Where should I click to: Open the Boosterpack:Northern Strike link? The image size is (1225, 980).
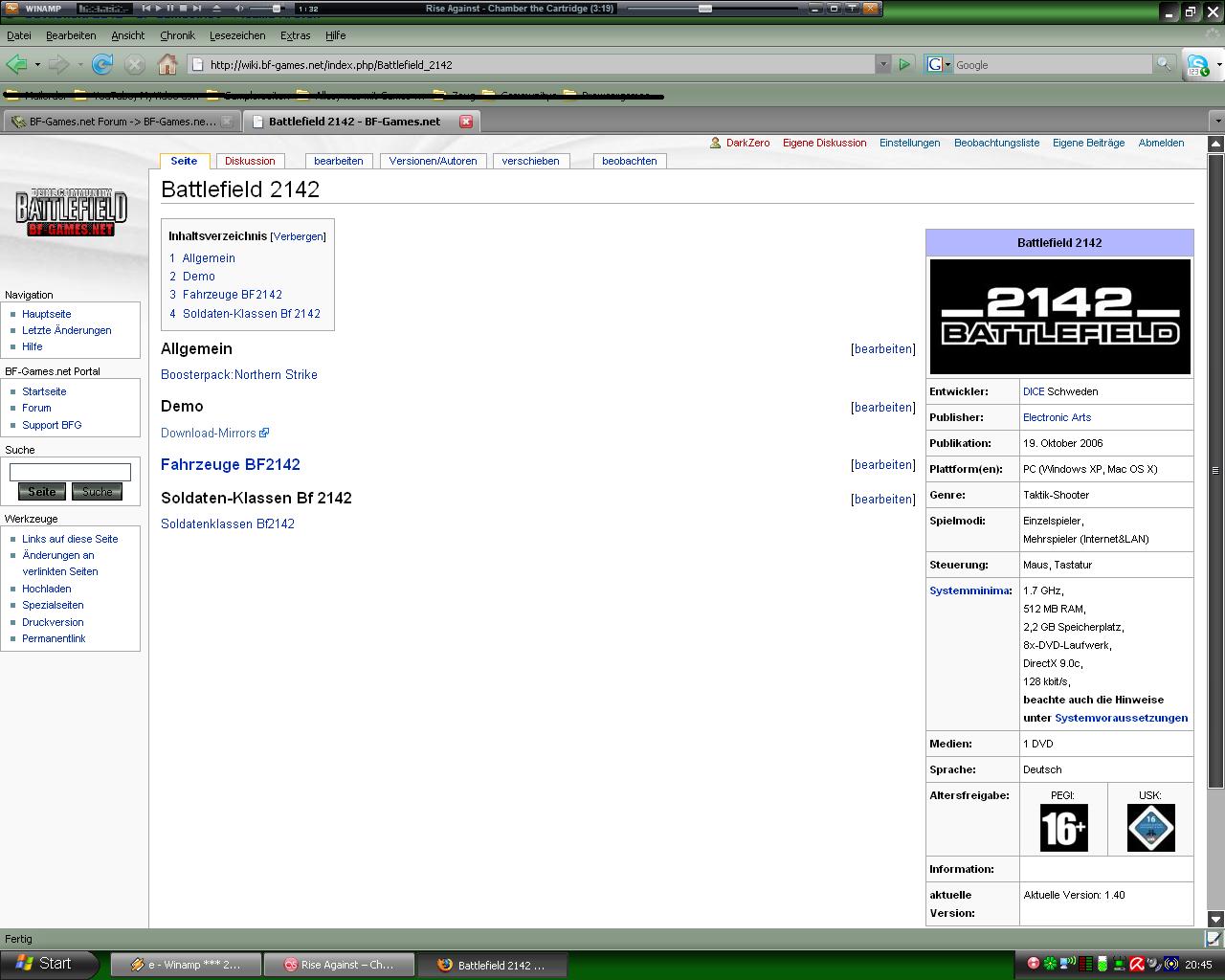tap(239, 374)
